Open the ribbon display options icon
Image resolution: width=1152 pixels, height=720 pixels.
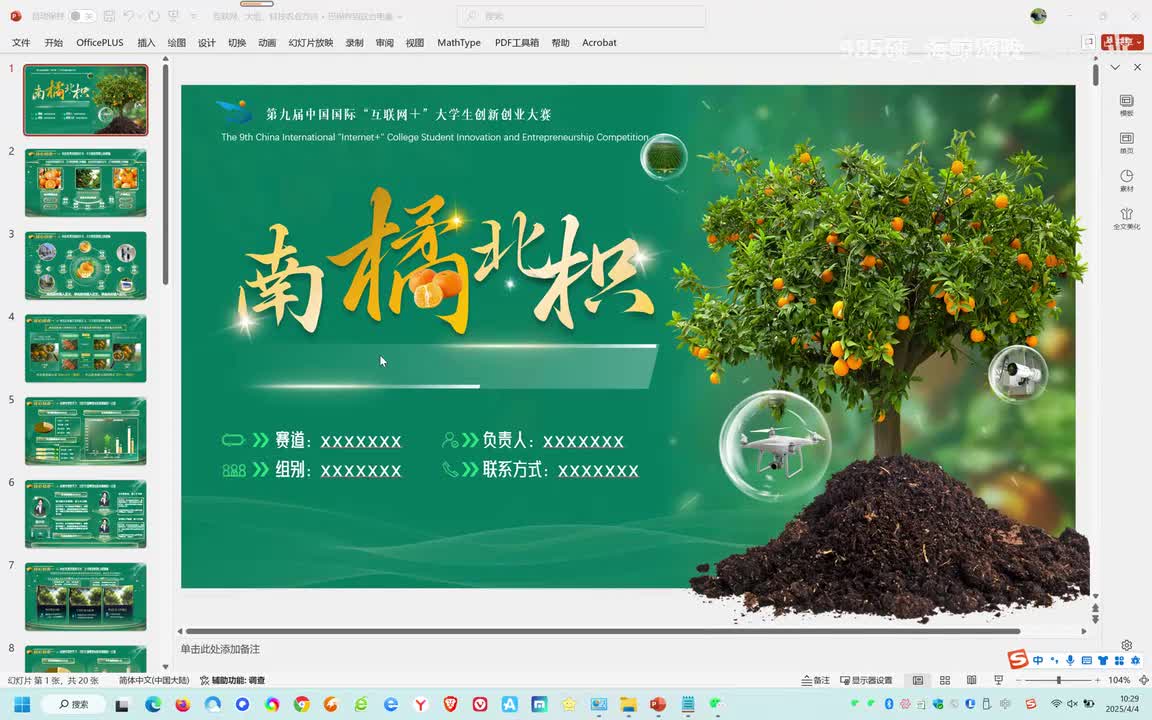[1089, 42]
